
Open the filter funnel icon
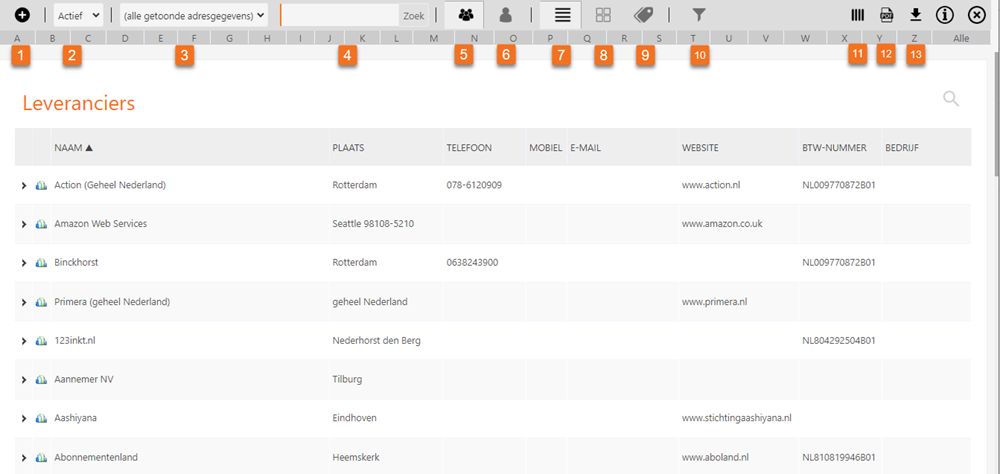click(x=700, y=15)
